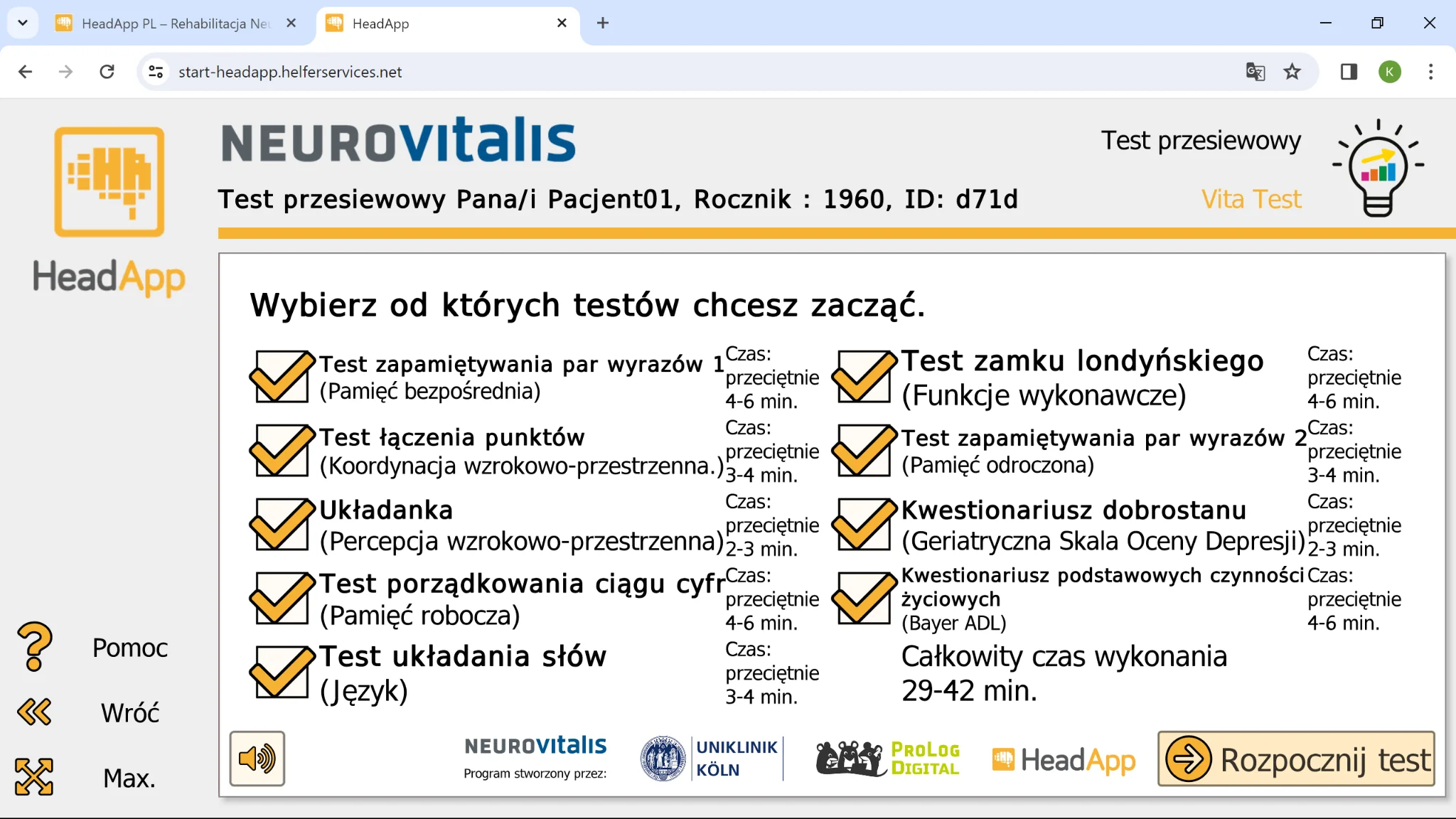Click the Uniklinik Köln logo
Screen dimensions: 1456x819
point(711,759)
